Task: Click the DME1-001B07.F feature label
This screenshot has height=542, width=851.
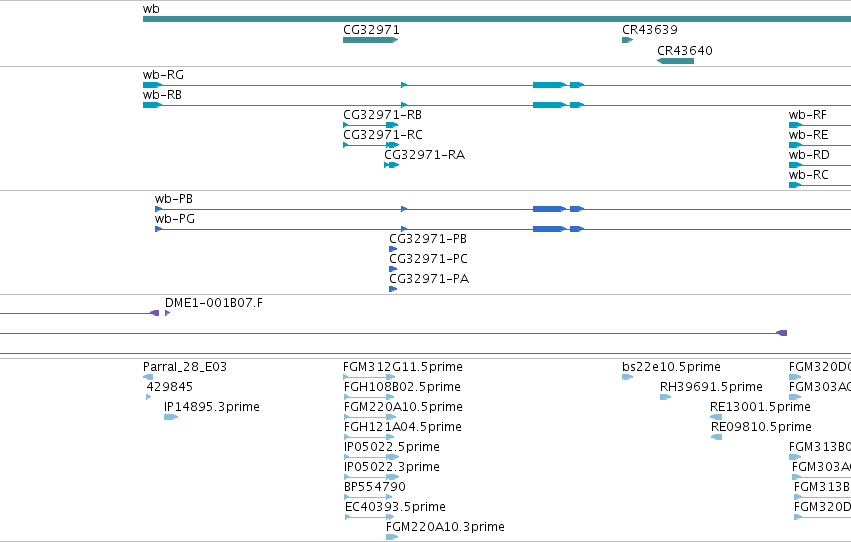Action: 214,303
